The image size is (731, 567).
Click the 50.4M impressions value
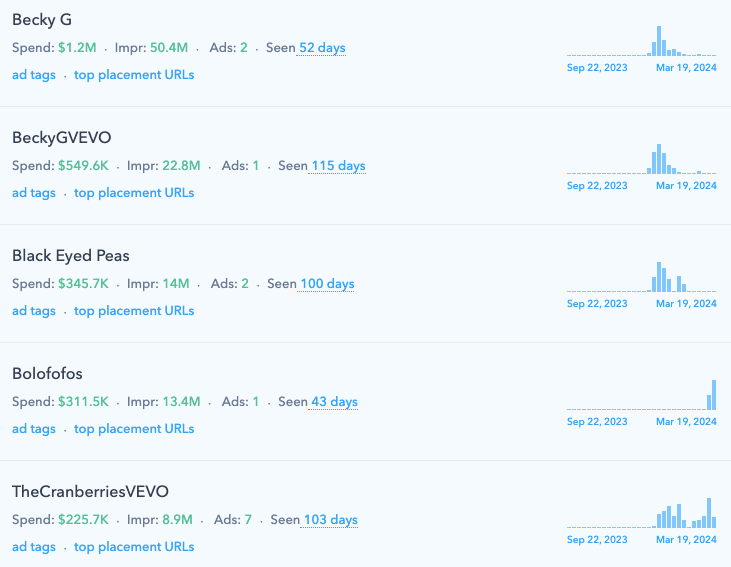coord(169,48)
